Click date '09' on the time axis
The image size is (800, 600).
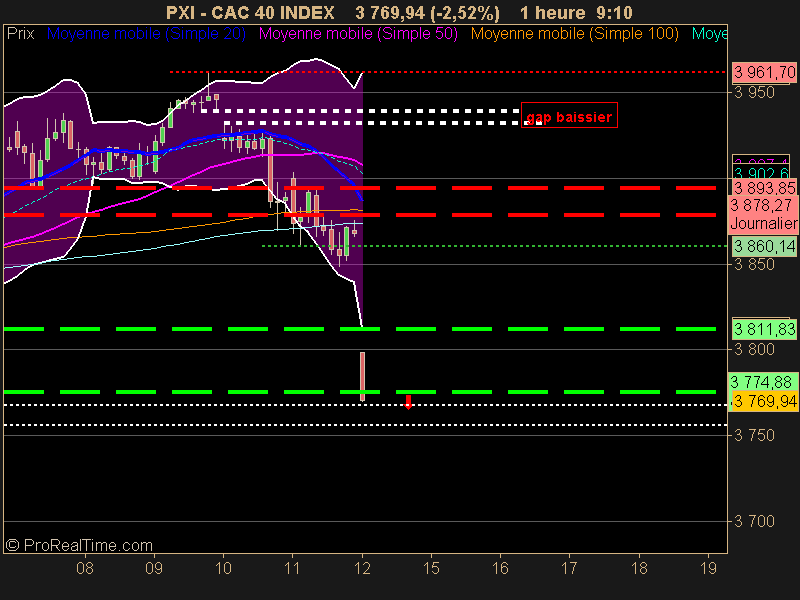pyautogui.click(x=154, y=568)
